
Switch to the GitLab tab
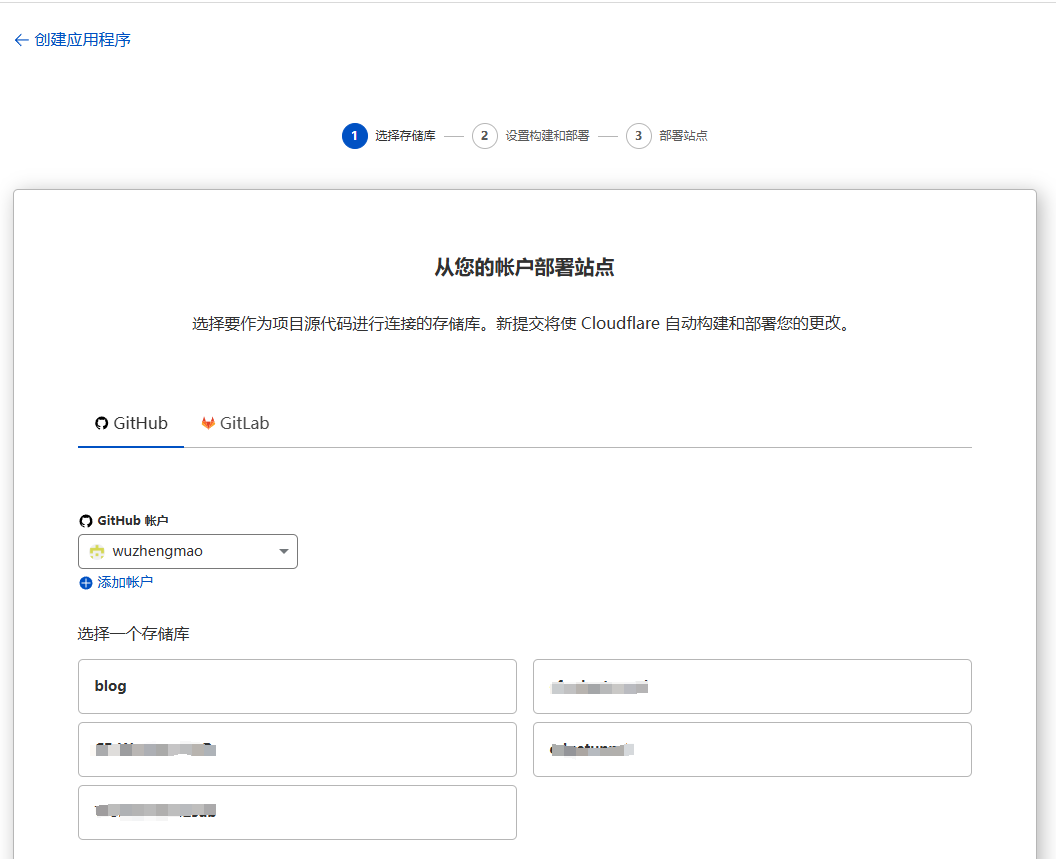[235, 423]
